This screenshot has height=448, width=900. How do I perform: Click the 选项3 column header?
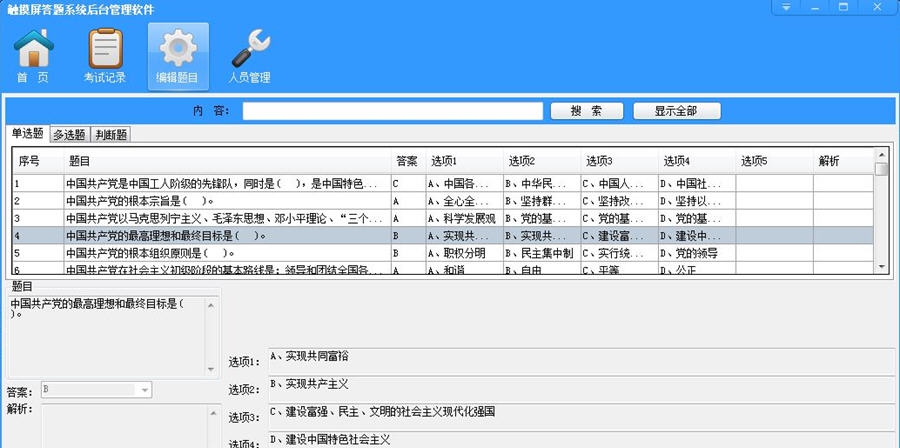(x=619, y=161)
